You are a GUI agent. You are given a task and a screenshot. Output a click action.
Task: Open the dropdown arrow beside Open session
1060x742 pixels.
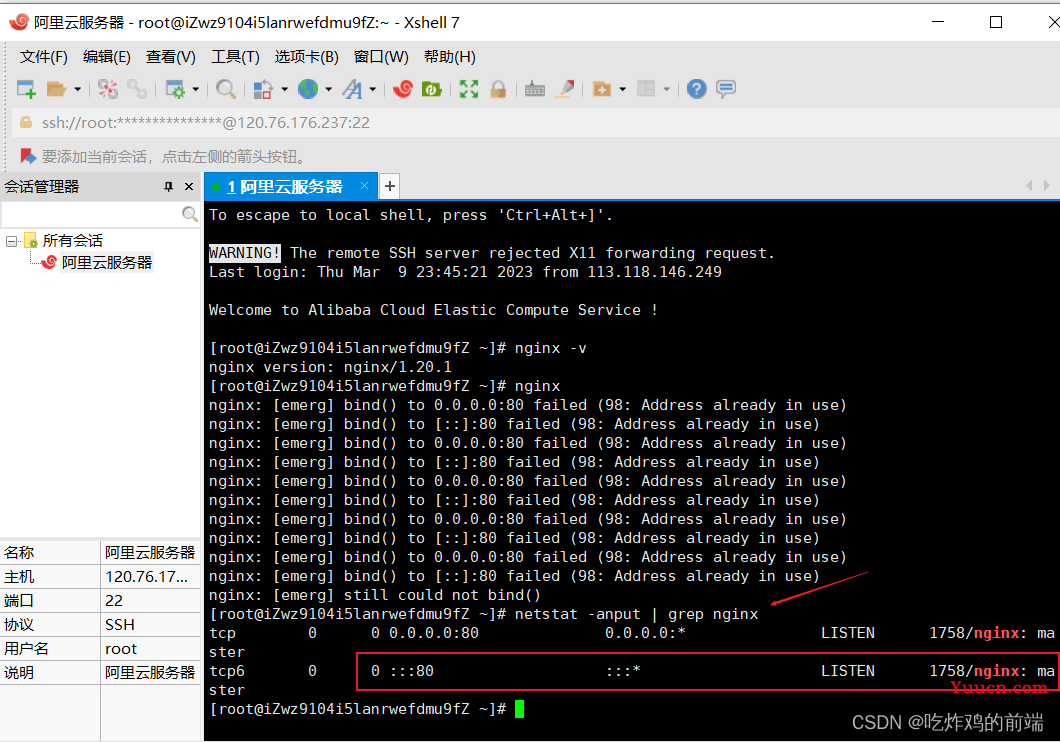pos(77,89)
